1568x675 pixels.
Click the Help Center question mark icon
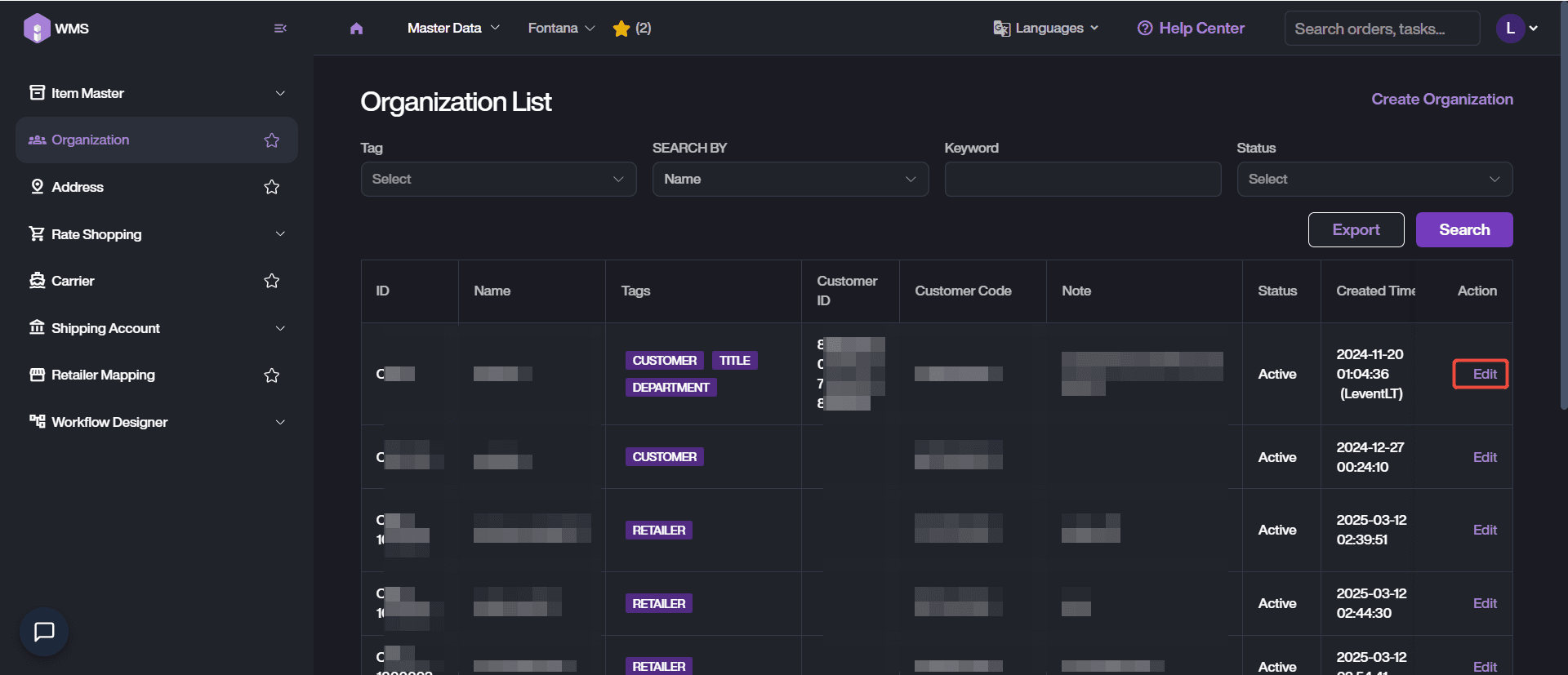[x=1145, y=29]
